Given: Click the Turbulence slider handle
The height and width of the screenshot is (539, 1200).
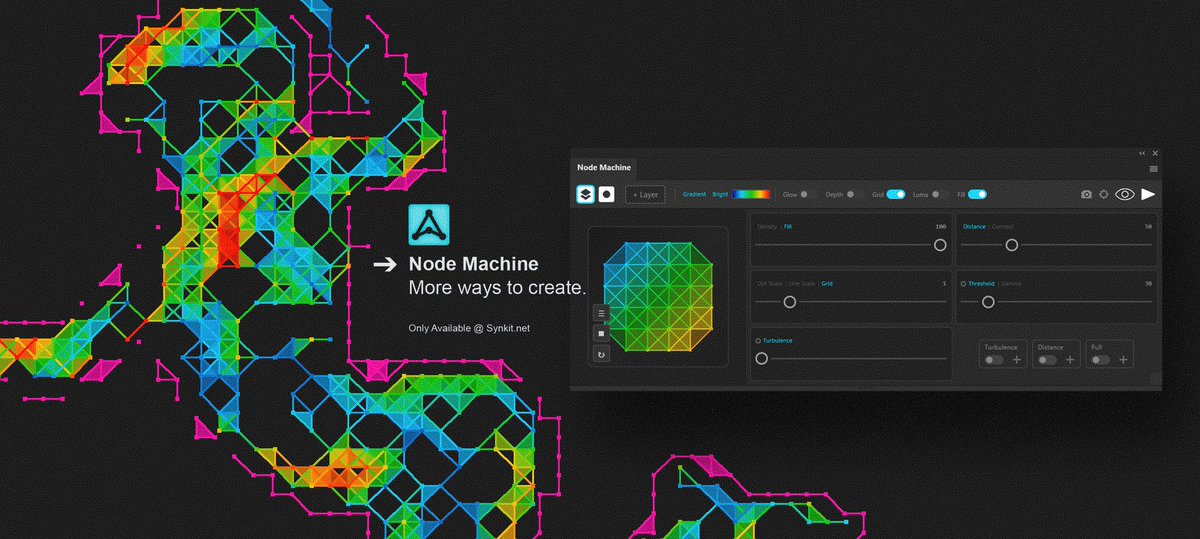Looking at the screenshot, I should [x=761, y=358].
